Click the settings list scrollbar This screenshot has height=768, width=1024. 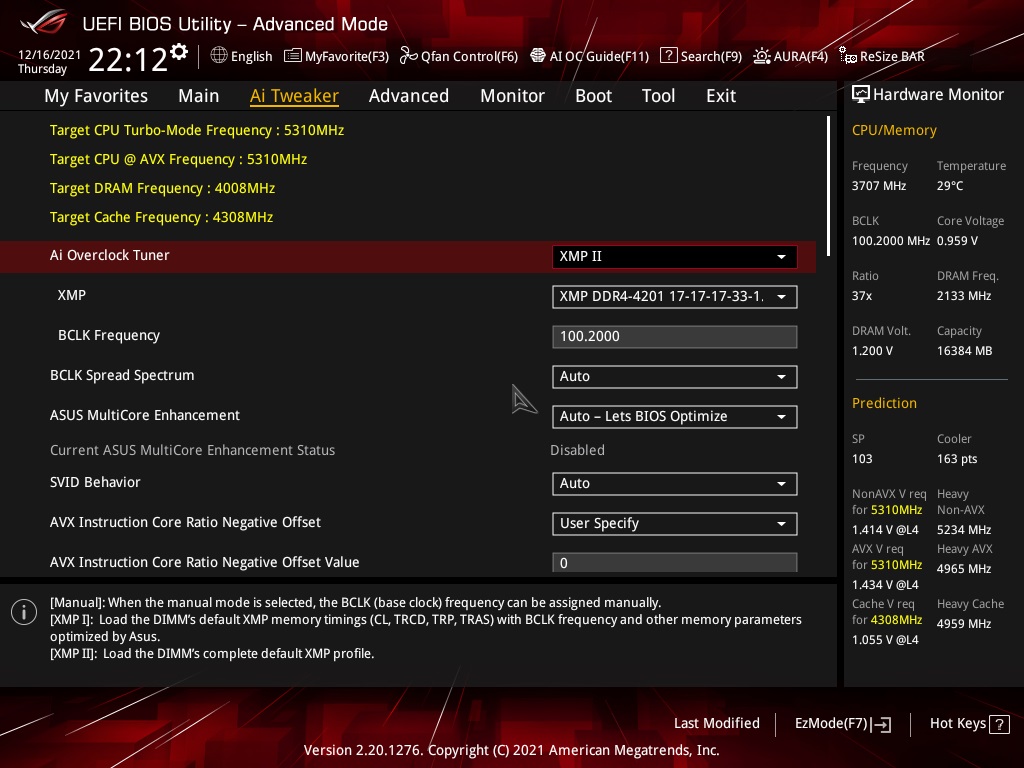tap(828, 186)
